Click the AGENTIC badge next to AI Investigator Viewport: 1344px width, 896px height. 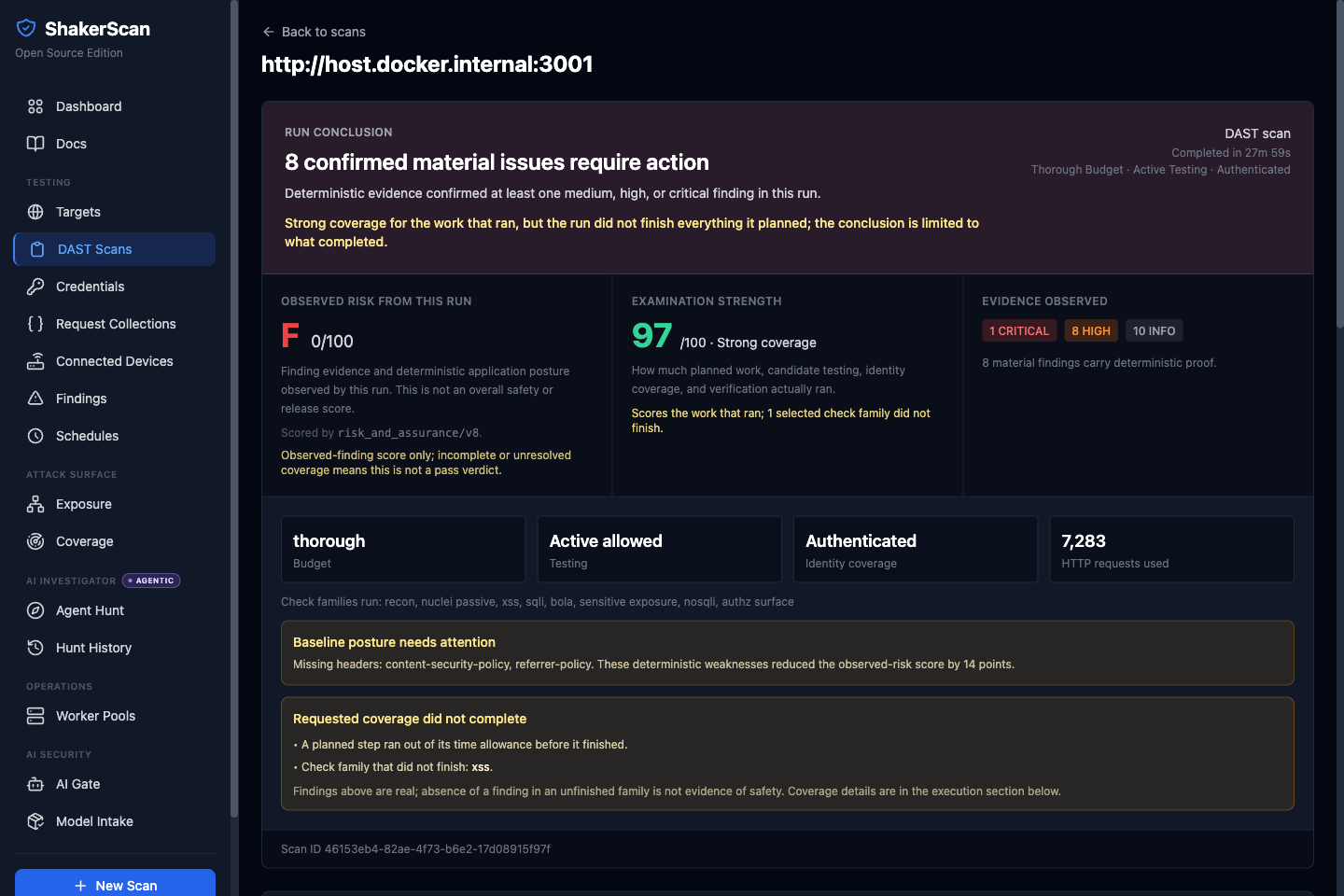151,581
